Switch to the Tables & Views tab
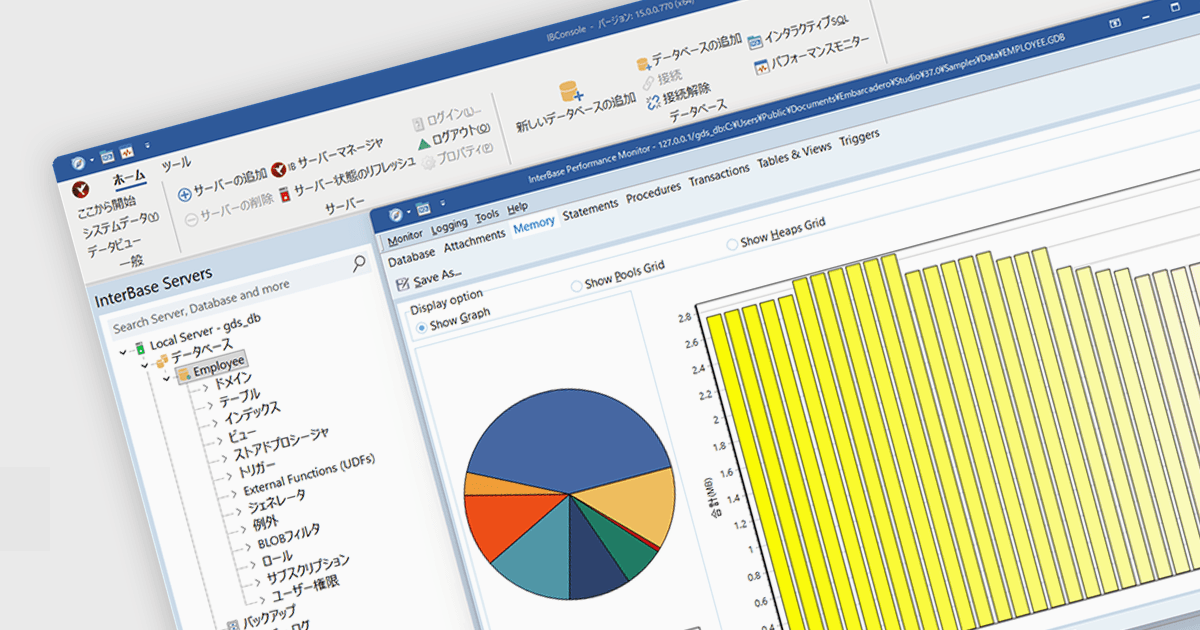The height and width of the screenshot is (630, 1200). [x=794, y=155]
